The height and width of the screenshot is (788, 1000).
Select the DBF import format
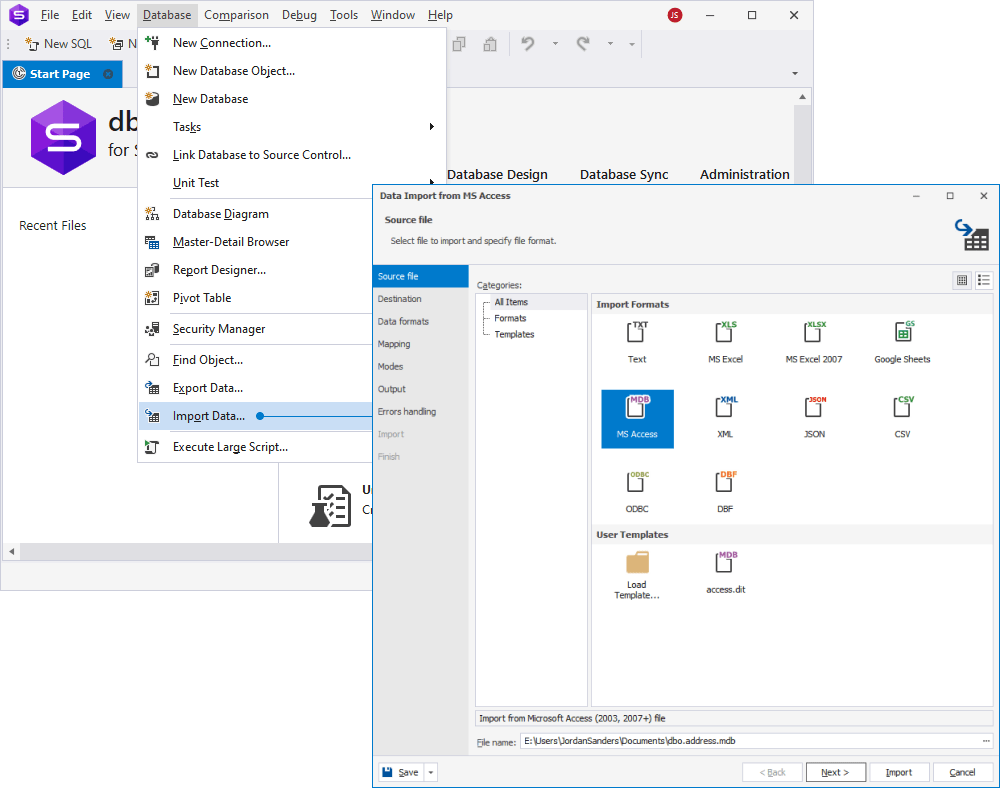click(725, 492)
